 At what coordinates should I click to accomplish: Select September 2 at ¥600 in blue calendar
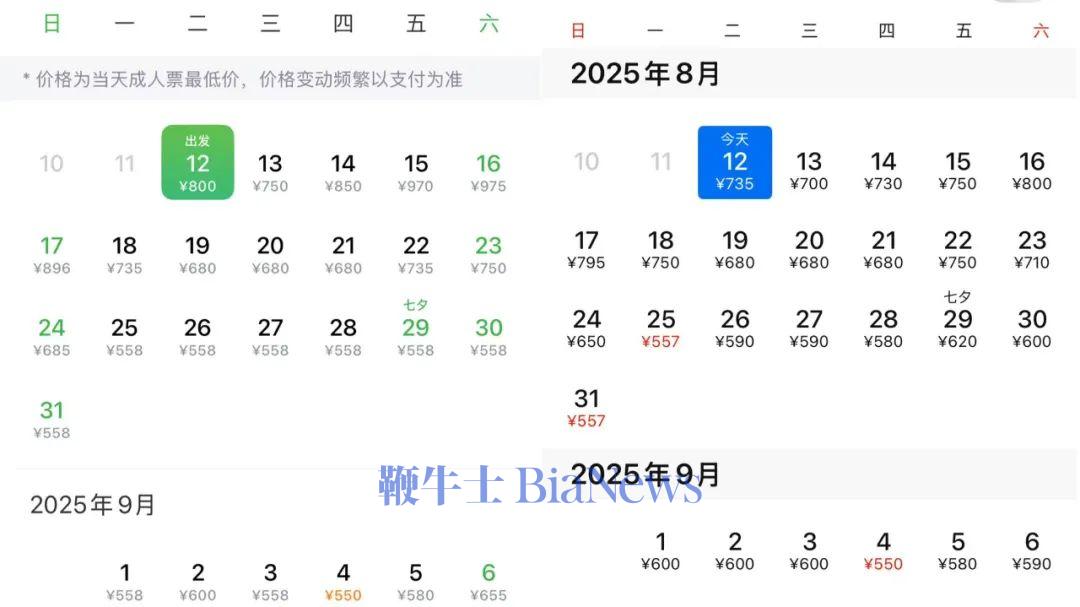click(x=734, y=551)
